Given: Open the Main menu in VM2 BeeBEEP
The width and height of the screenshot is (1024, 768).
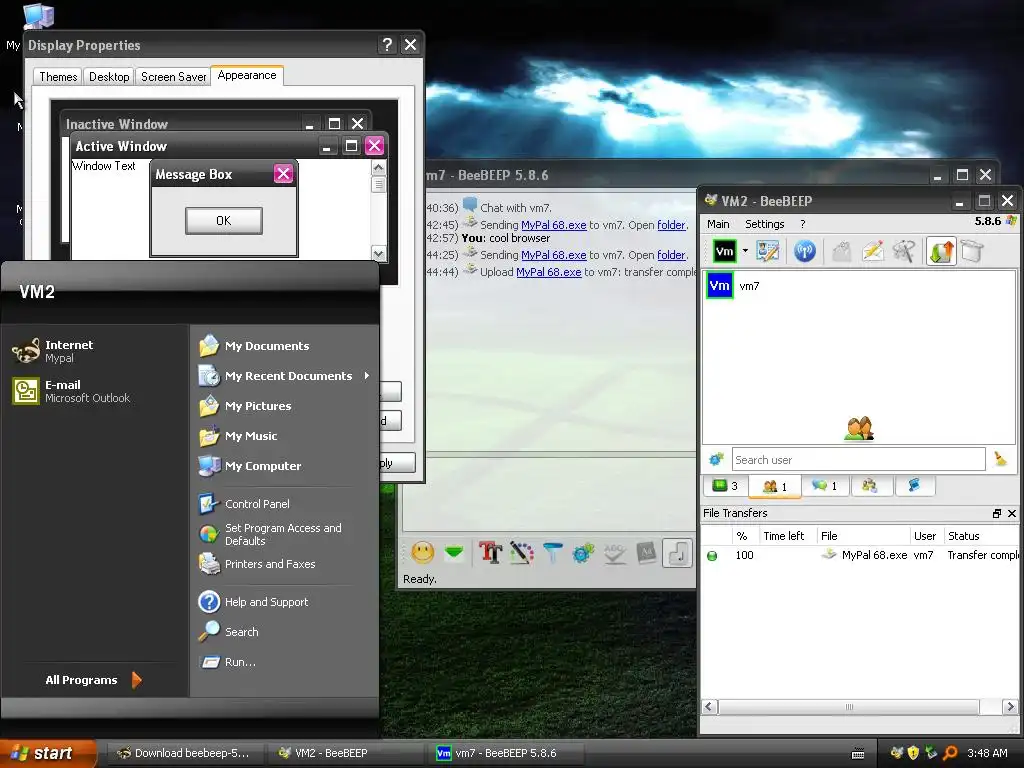Looking at the screenshot, I should point(718,224).
